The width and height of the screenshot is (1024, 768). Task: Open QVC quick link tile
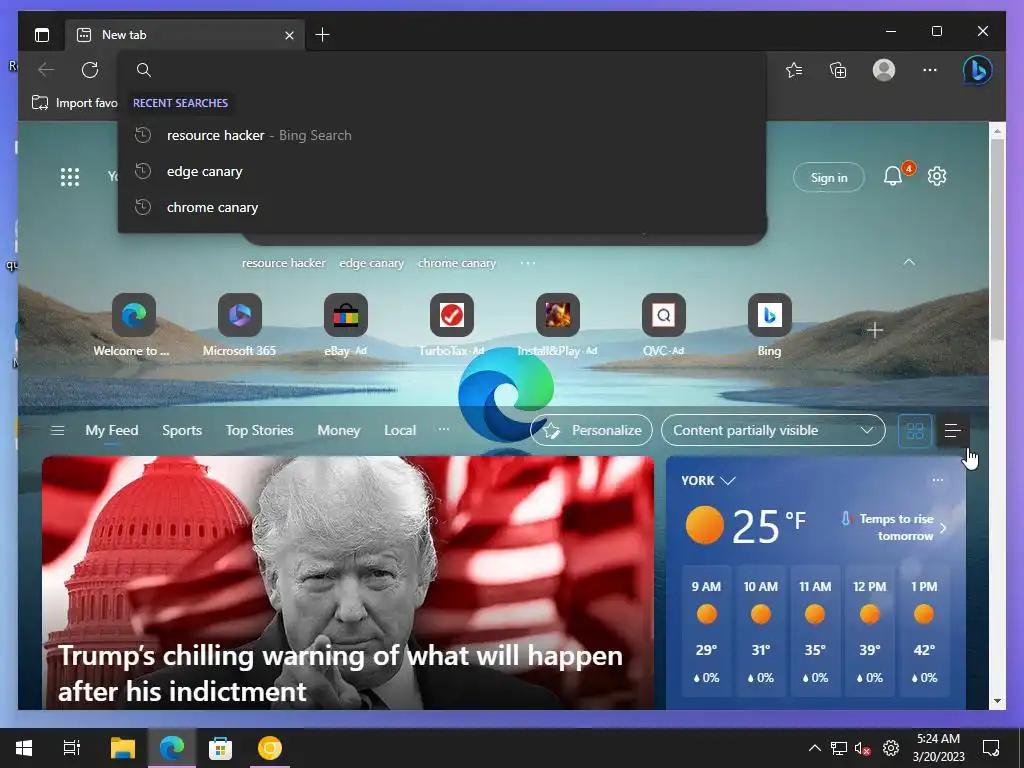[664, 325]
